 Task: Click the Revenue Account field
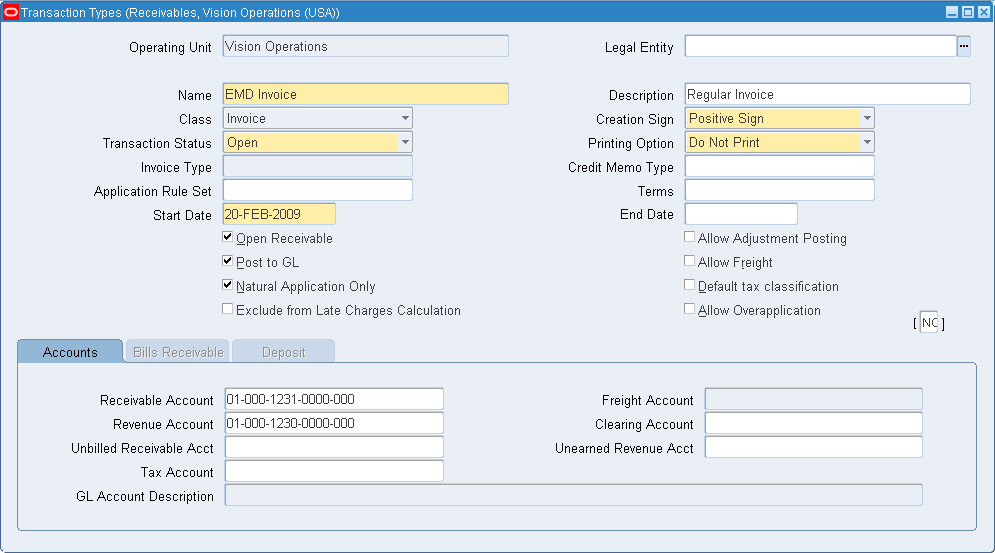(334, 423)
